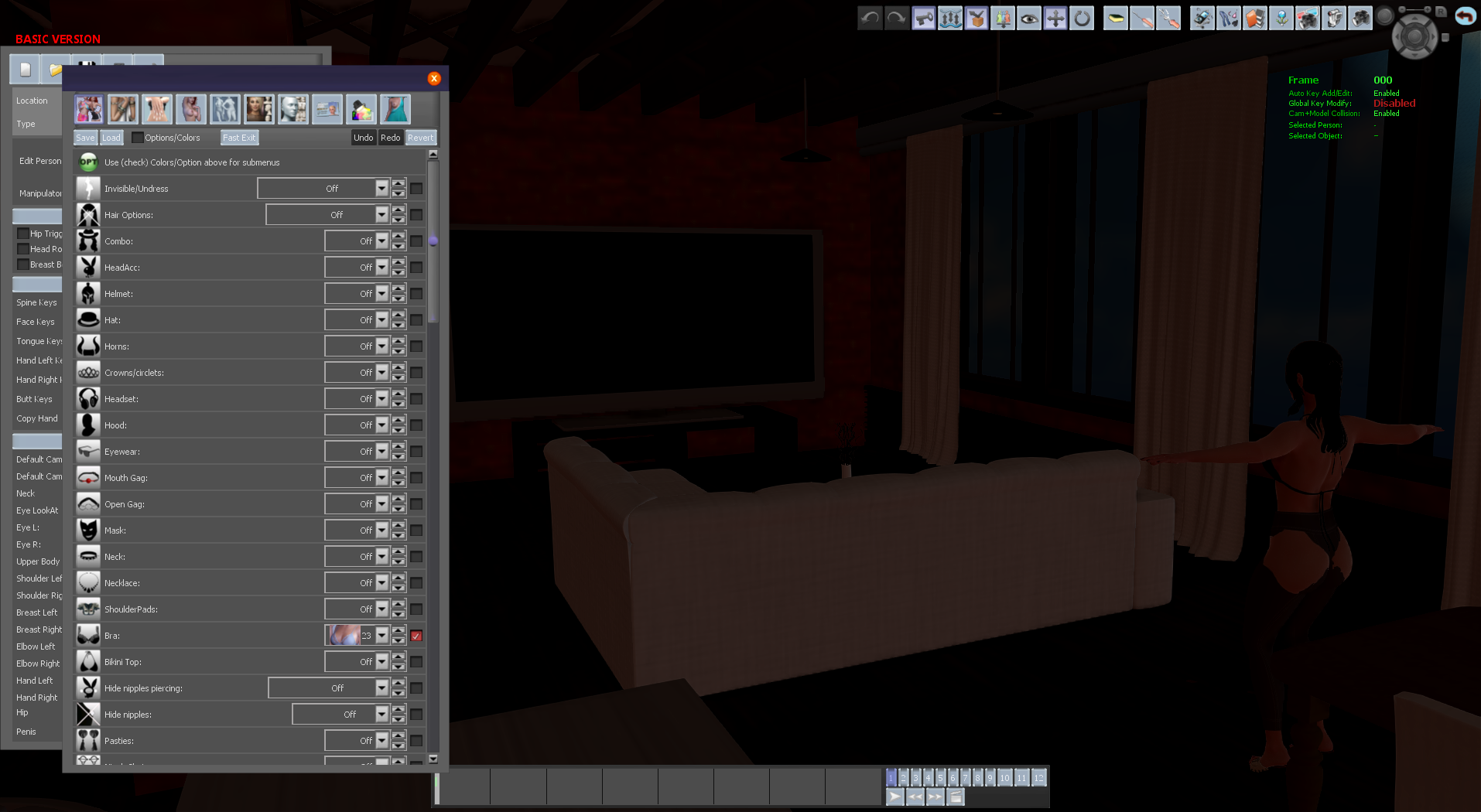Close the clothing options panel
Viewport: 1481px width, 812px height.
tap(434, 78)
